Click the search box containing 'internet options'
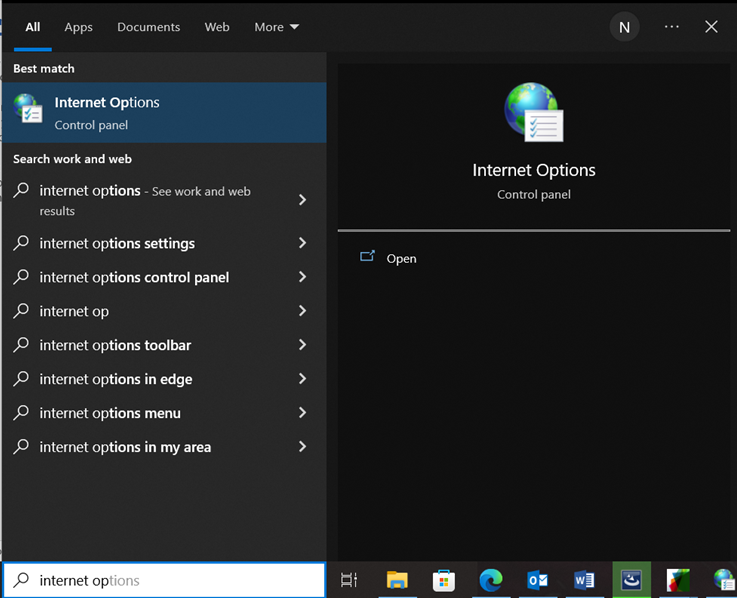Viewport: 737px width, 598px height. tap(175, 580)
